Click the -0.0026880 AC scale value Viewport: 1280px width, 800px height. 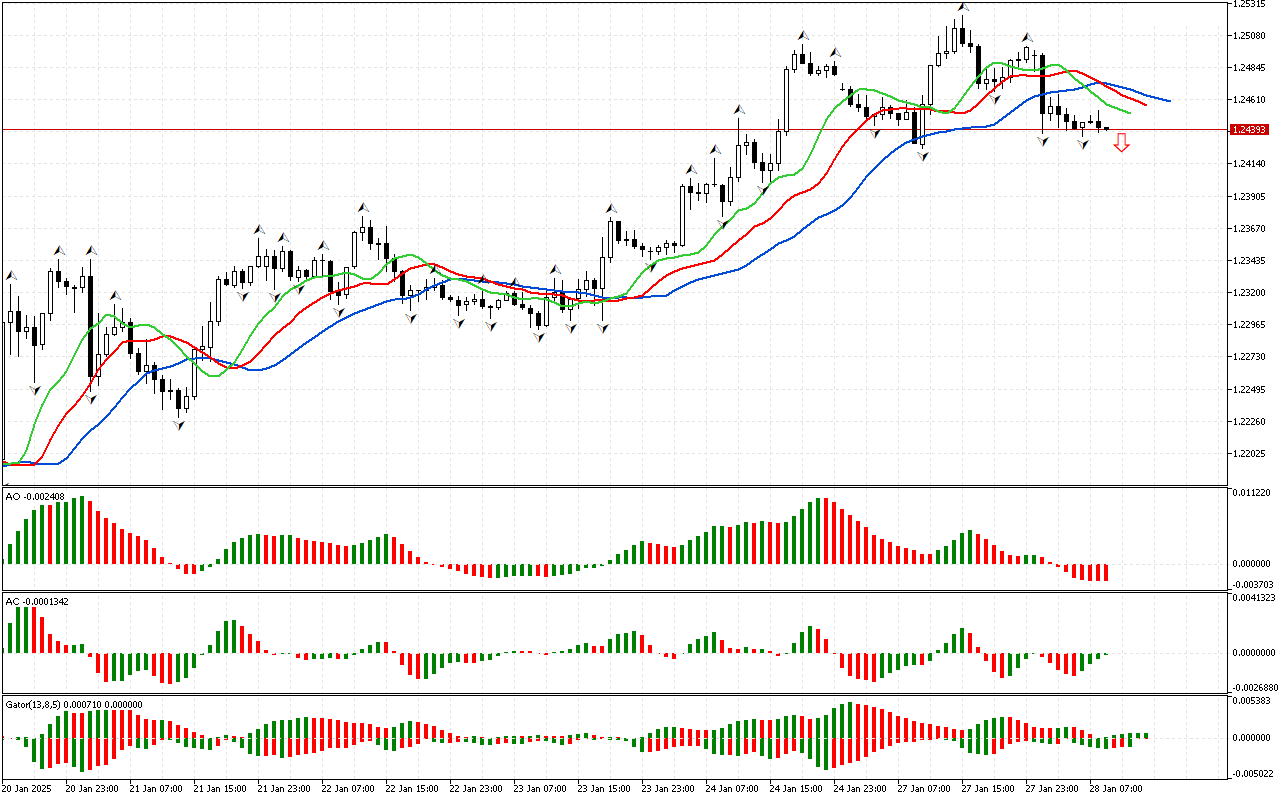[x=1254, y=687]
